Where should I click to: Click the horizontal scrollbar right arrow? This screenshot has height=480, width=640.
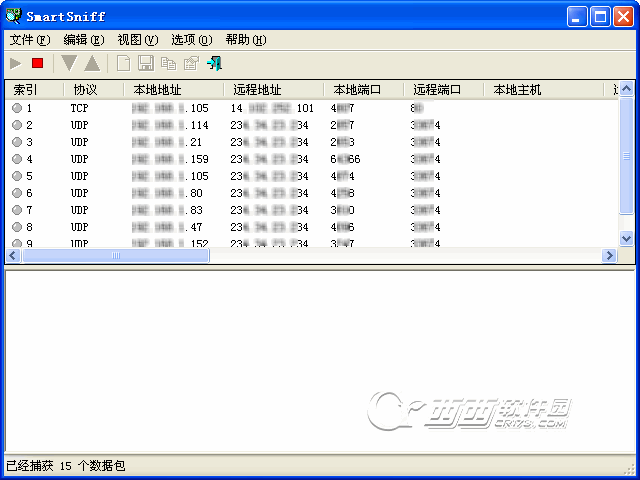click(609, 256)
